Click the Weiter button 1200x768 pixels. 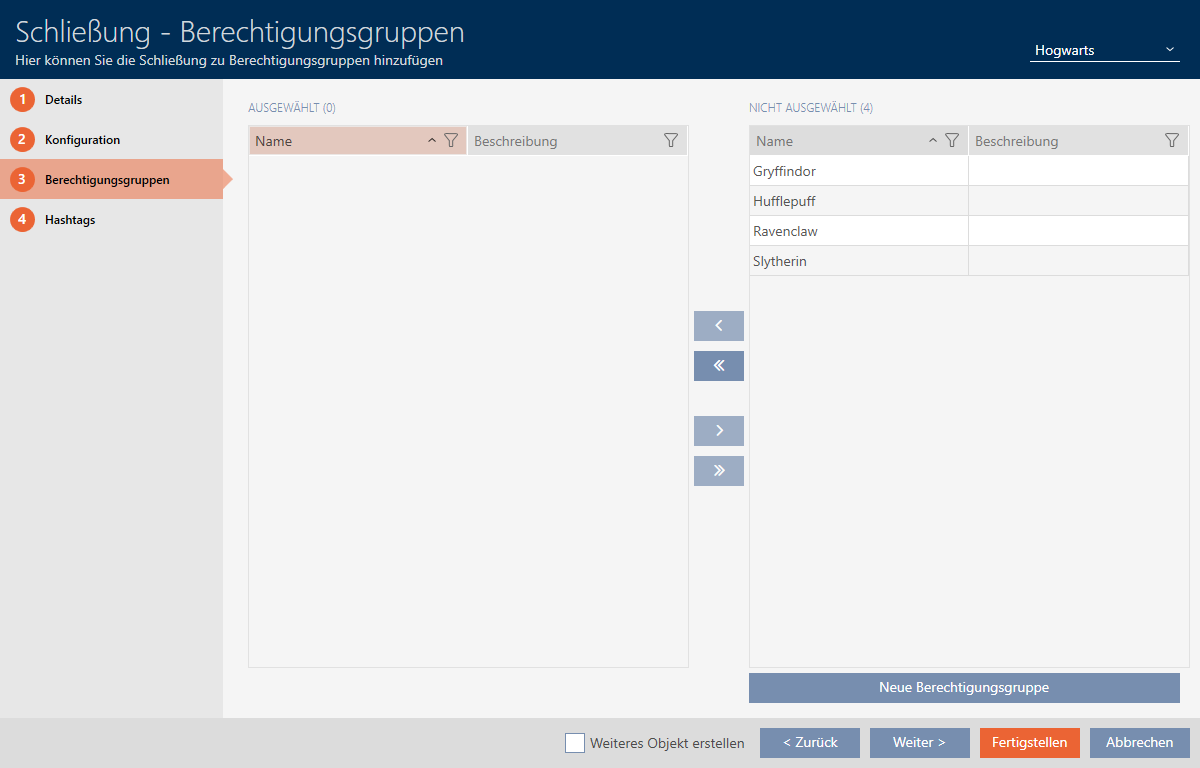coord(919,743)
